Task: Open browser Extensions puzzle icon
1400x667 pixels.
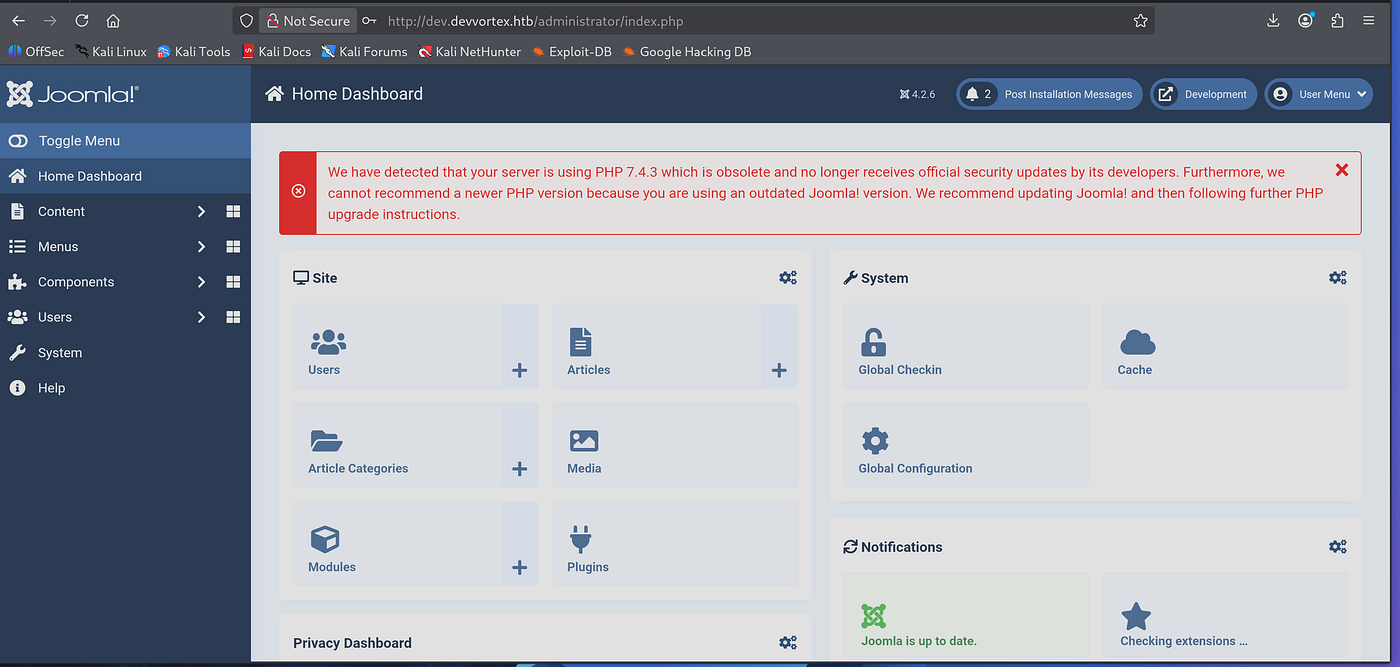Action: [x=1337, y=20]
